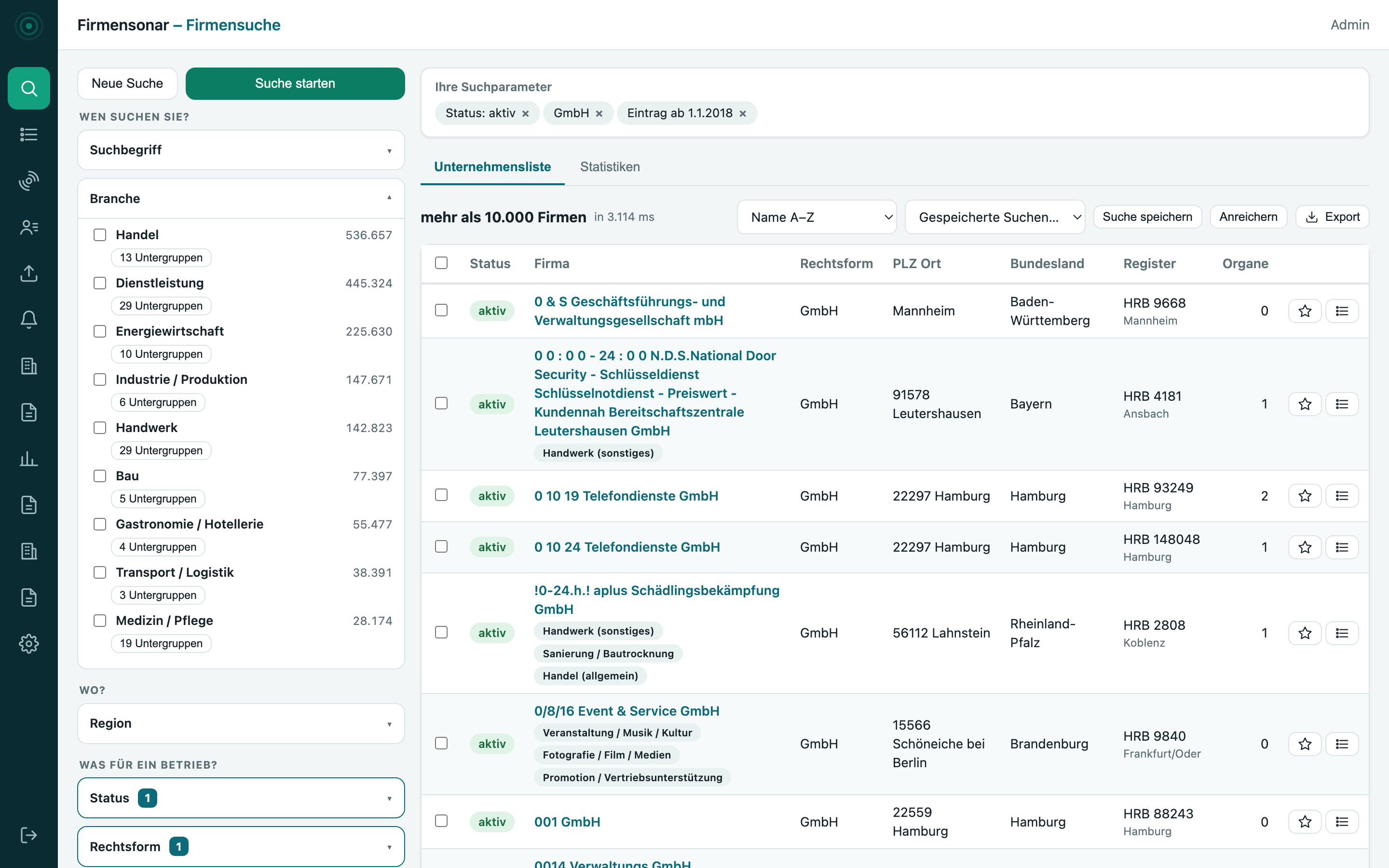Expand the Status filter
The height and width of the screenshot is (868, 1389).
pos(241,798)
